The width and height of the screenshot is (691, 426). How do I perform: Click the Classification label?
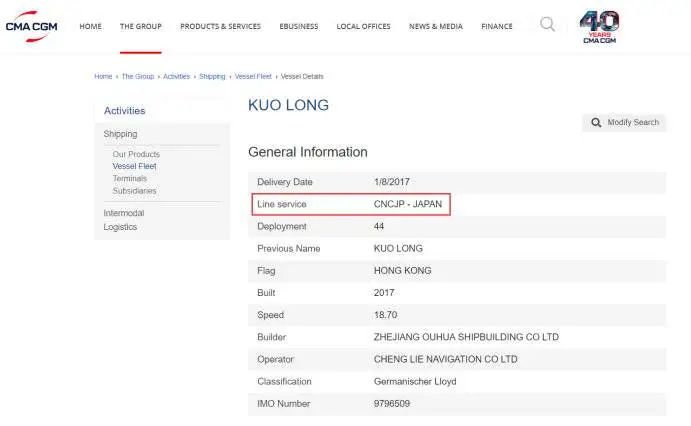pos(284,382)
